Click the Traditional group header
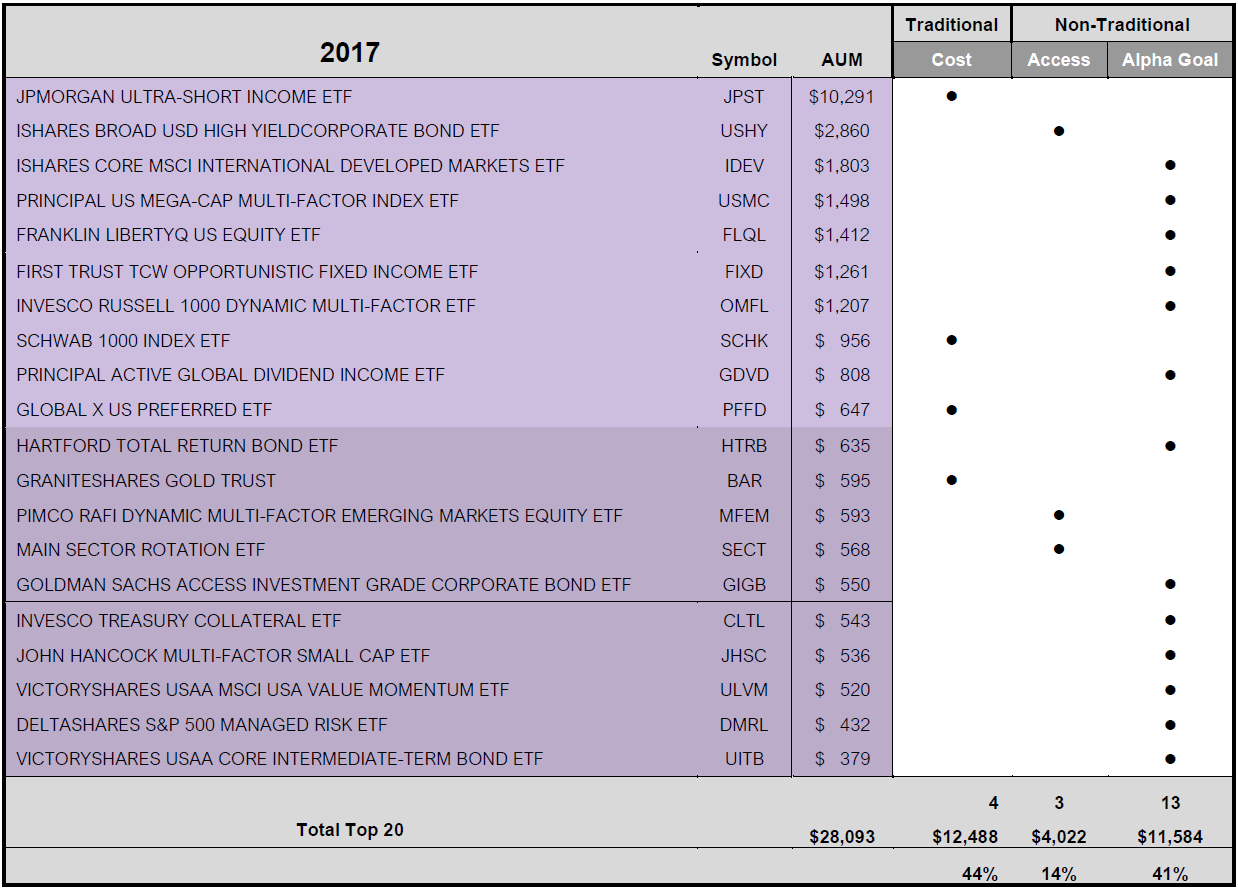The image size is (1238, 888). tap(951, 25)
